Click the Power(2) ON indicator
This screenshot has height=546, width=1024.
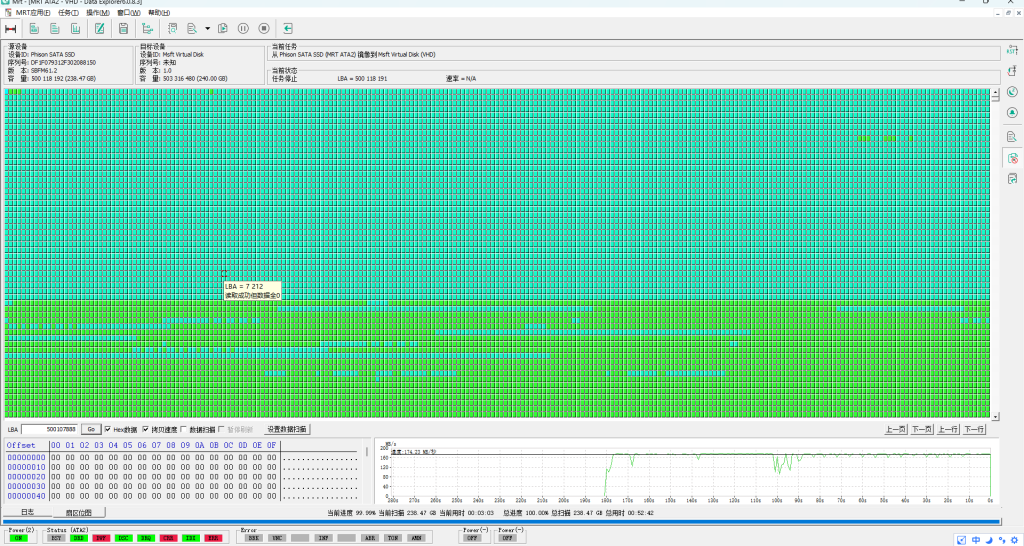tap(18, 538)
